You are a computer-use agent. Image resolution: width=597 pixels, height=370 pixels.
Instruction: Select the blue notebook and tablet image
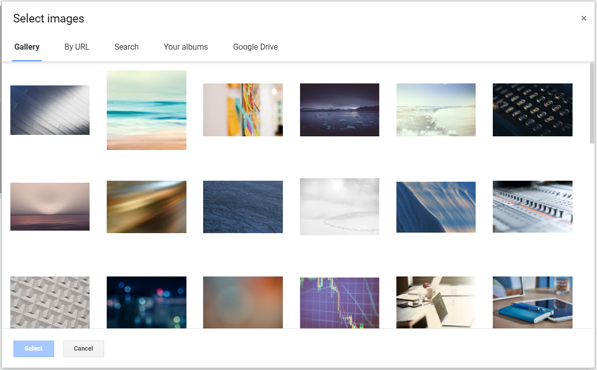pos(532,302)
